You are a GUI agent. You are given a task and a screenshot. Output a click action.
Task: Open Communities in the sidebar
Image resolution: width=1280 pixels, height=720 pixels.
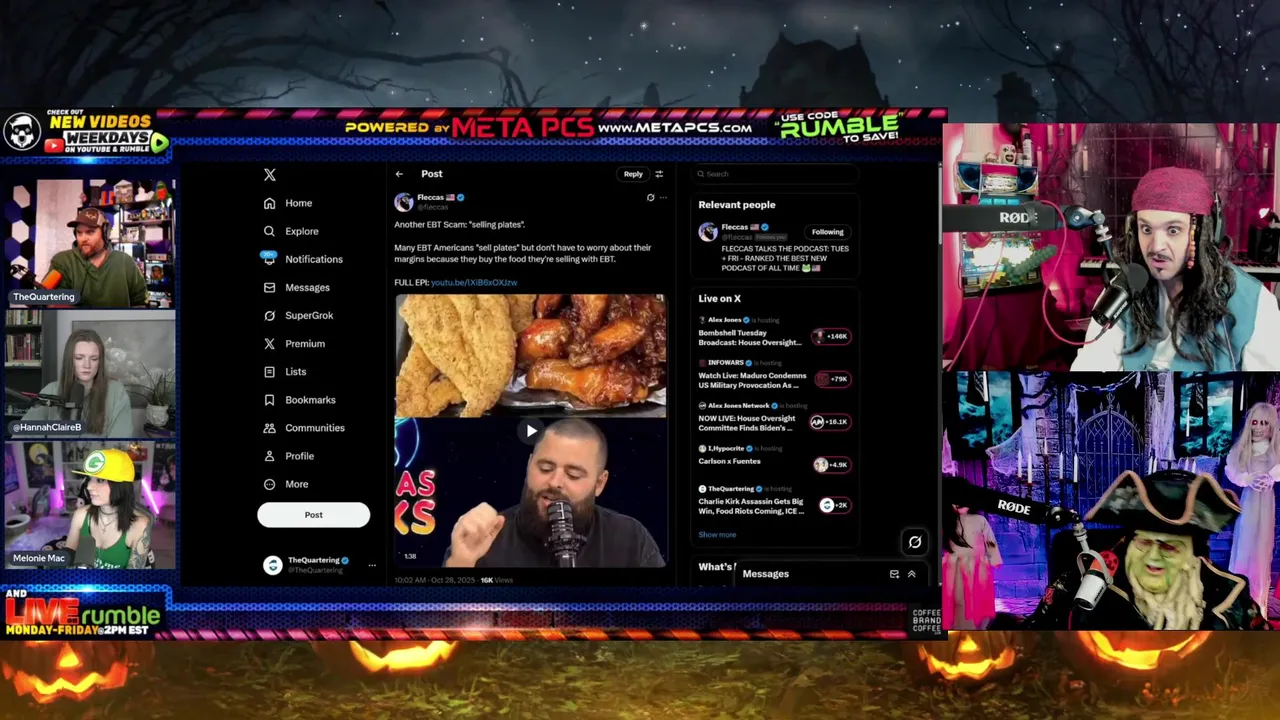click(304, 427)
